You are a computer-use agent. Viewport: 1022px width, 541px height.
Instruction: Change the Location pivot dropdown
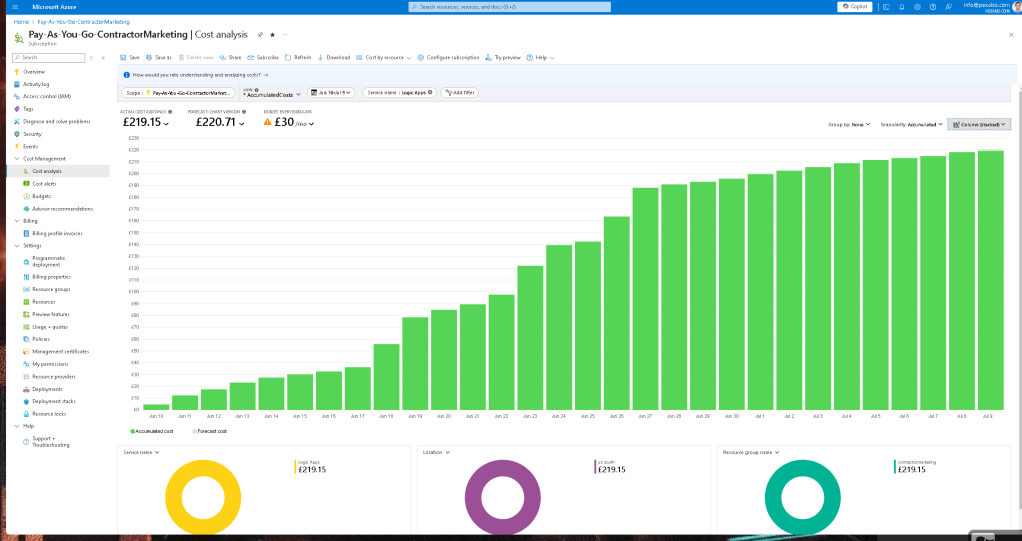click(436, 452)
